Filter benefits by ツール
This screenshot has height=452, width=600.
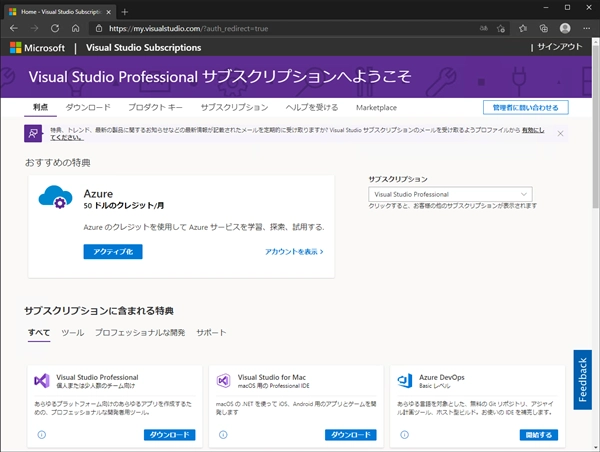pos(73,333)
